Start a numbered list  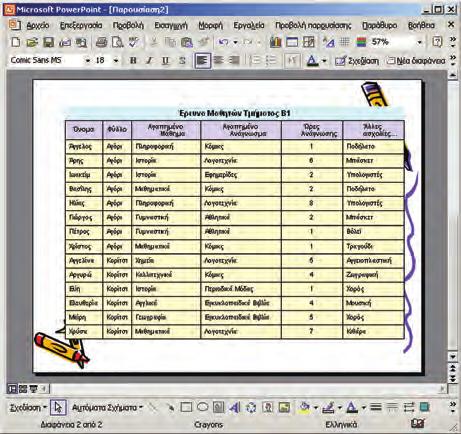(x=256, y=60)
